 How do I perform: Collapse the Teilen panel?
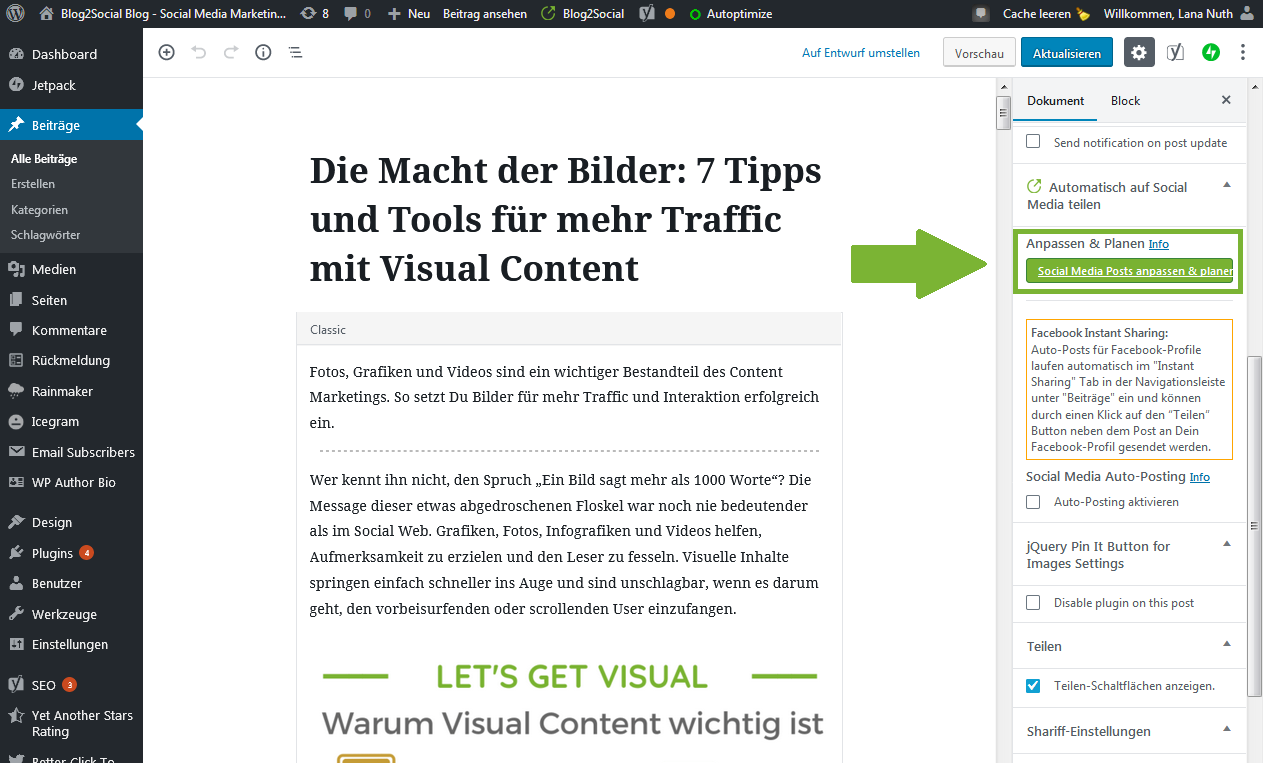pyautogui.click(x=1227, y=645)
